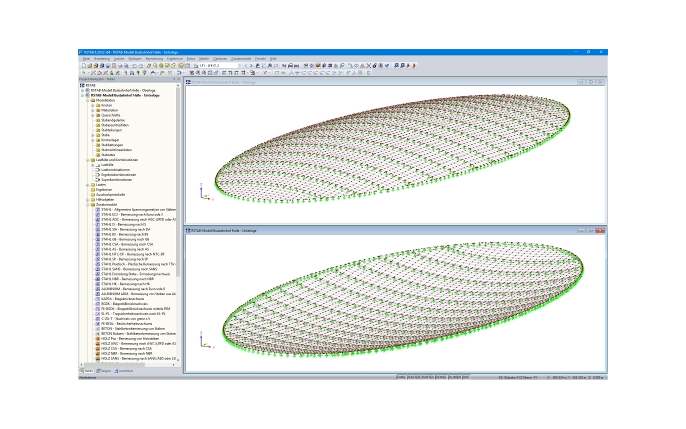This screenshot has width=686, height=429.
Task: Select Hilfsobjekte in the navigator
Action: (x=105, y=199)
